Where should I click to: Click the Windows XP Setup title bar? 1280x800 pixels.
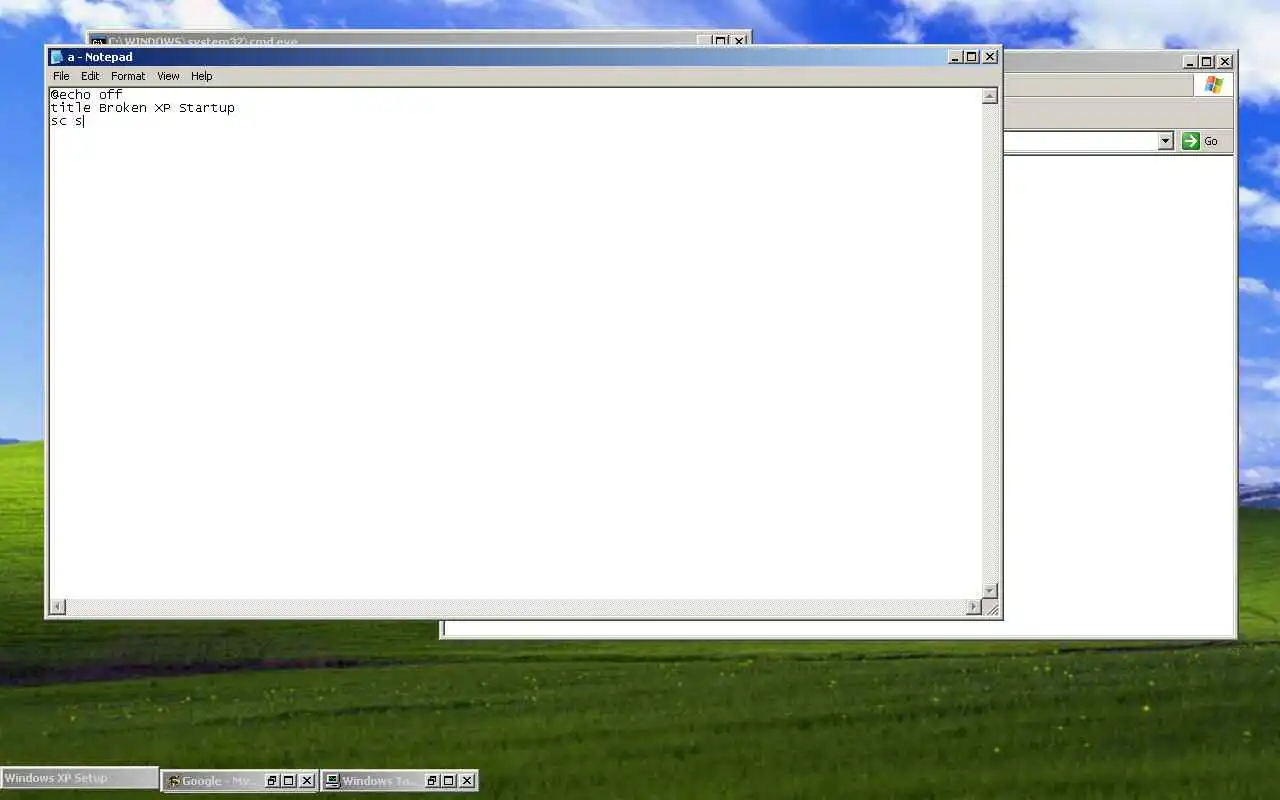tap(79, 778)
